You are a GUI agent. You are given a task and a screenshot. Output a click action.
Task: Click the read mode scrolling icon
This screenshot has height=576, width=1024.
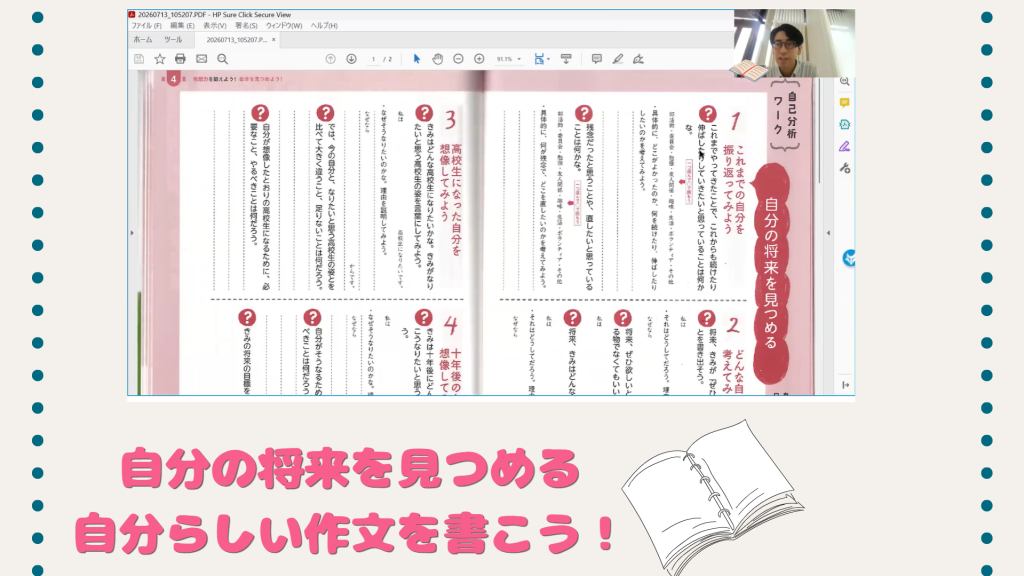pyautogui.click(x=566, y=59)
